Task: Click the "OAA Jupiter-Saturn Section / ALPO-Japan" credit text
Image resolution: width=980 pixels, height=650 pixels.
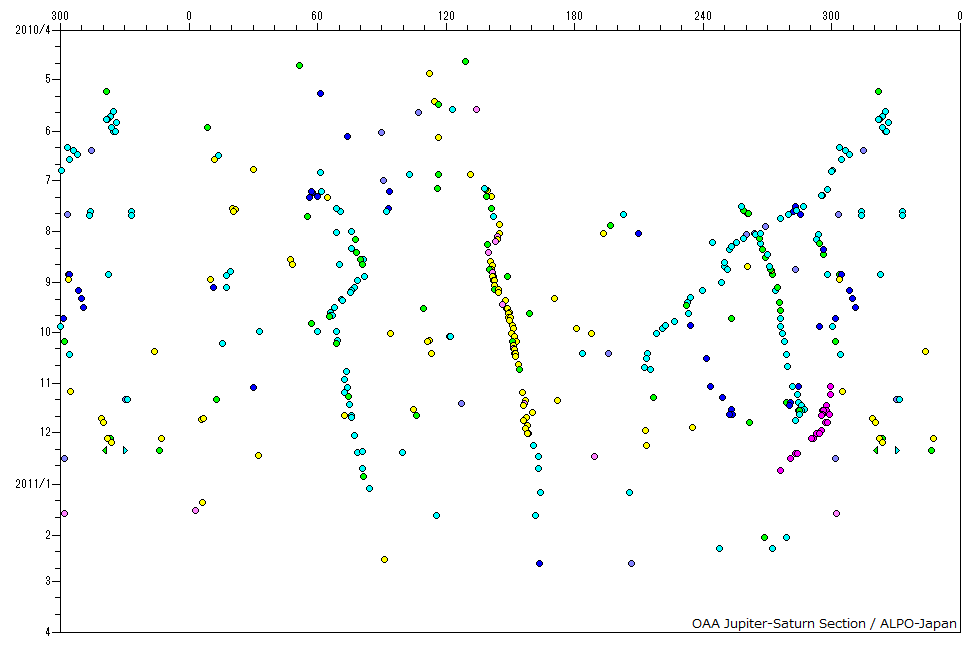Action: [x=824, y=623]
